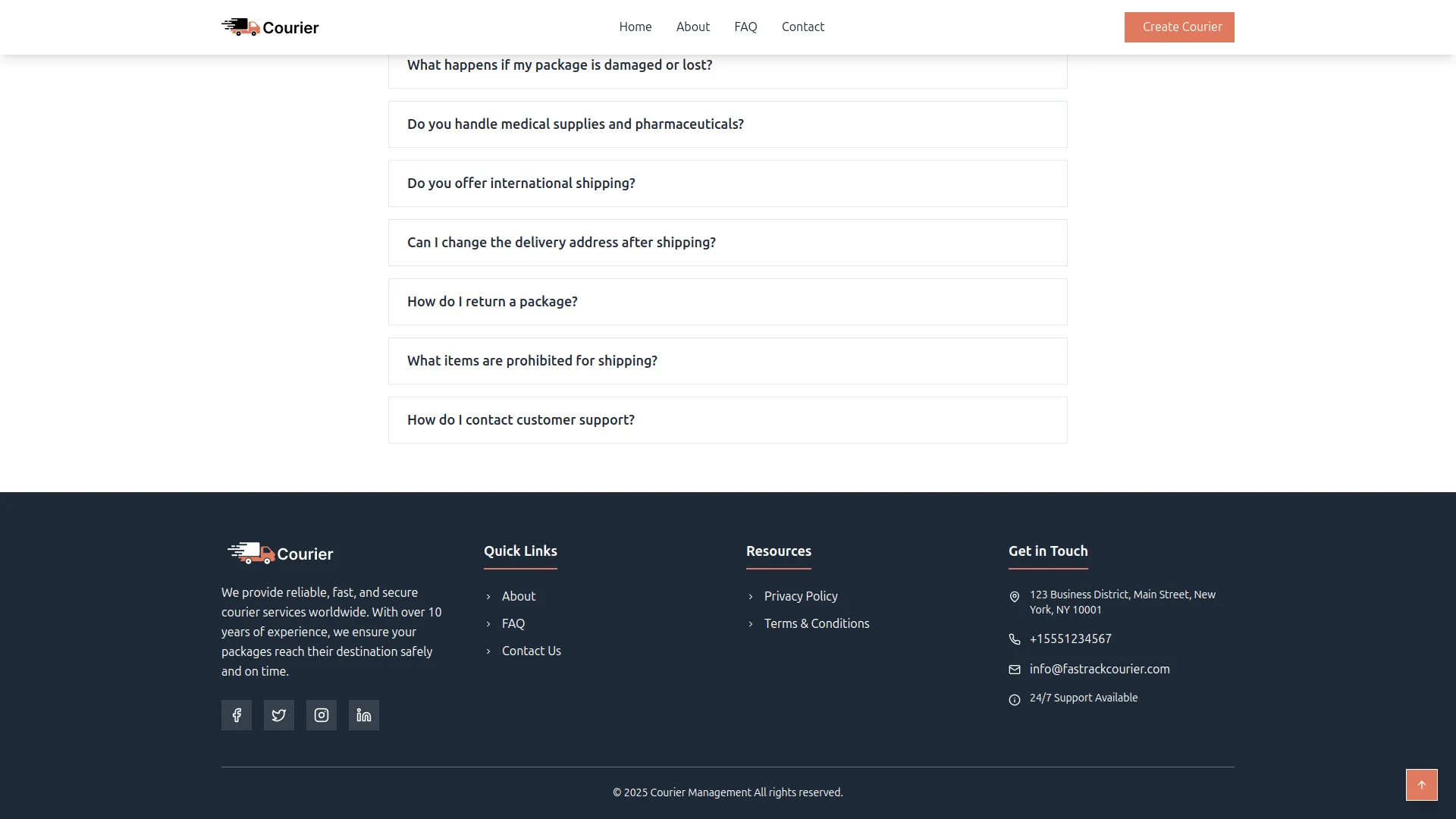The image size is (1456, 819).
Task: Expand 'Can I change the delivery address' question
Action: click(727, 243)
